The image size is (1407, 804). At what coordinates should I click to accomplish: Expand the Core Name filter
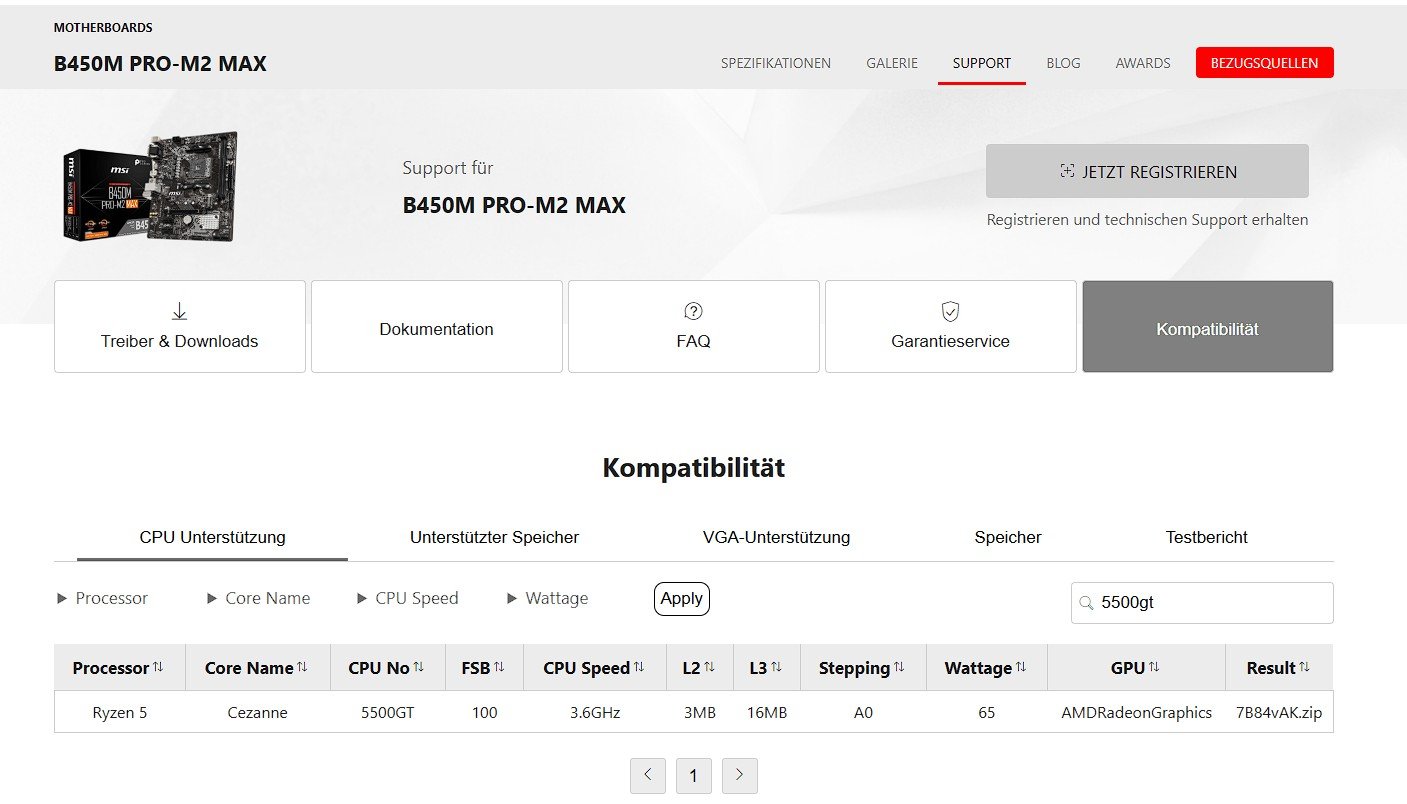(258, 598)
